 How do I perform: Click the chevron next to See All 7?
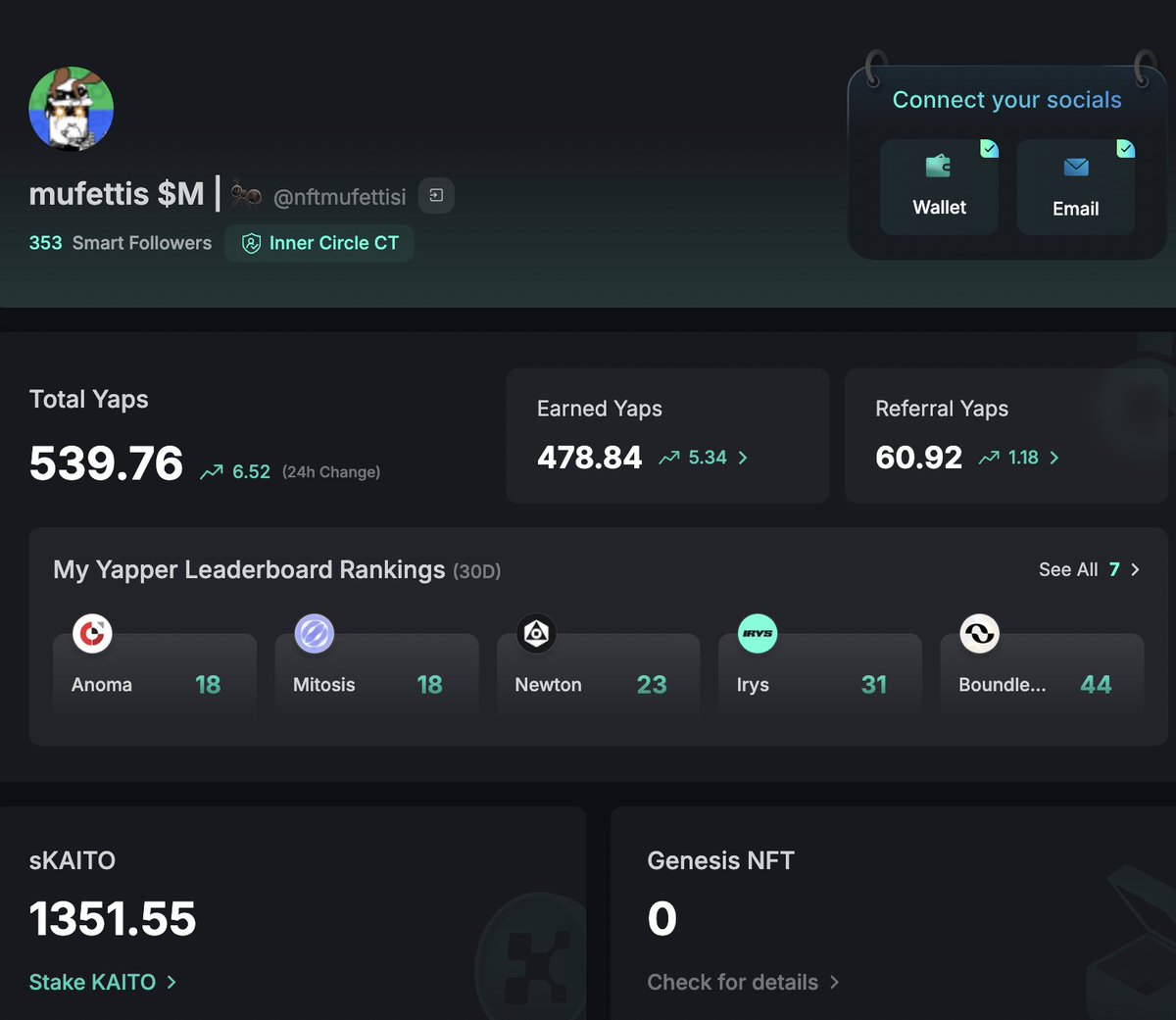click(x=1135, y=569)
